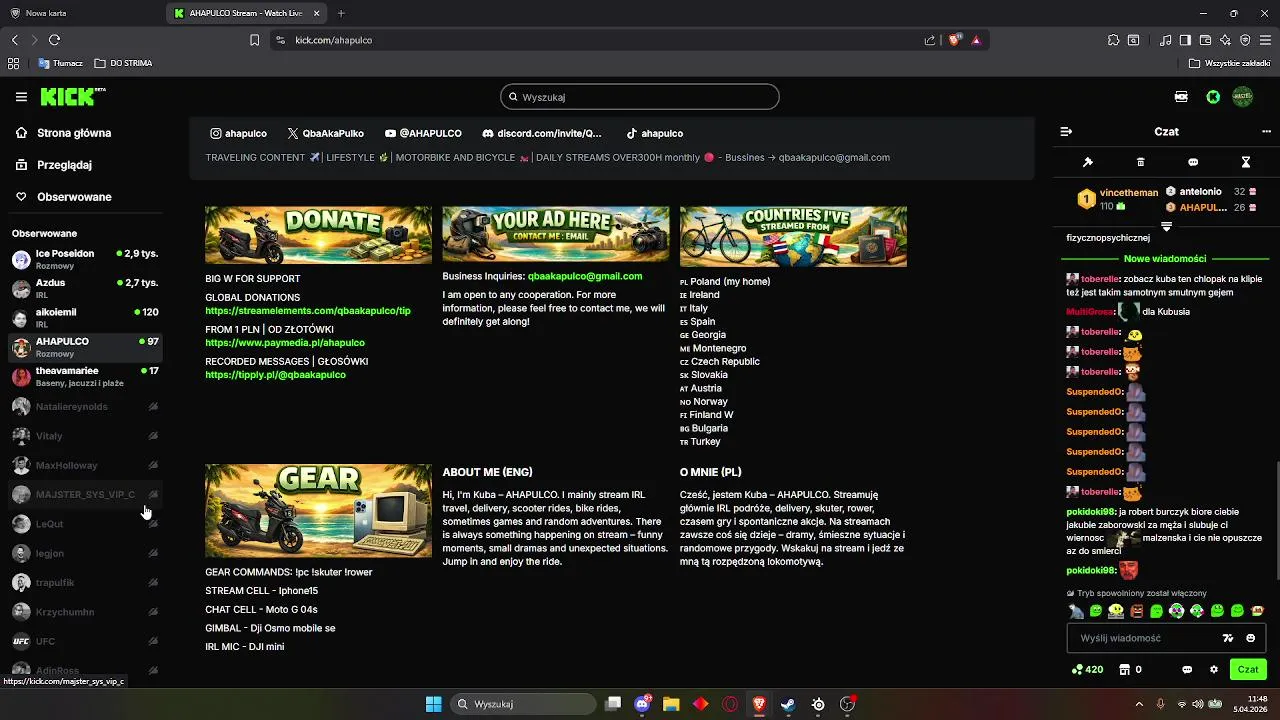Click the GEAR banner image
Viewport: 1280px width, 720px height.
318,510
